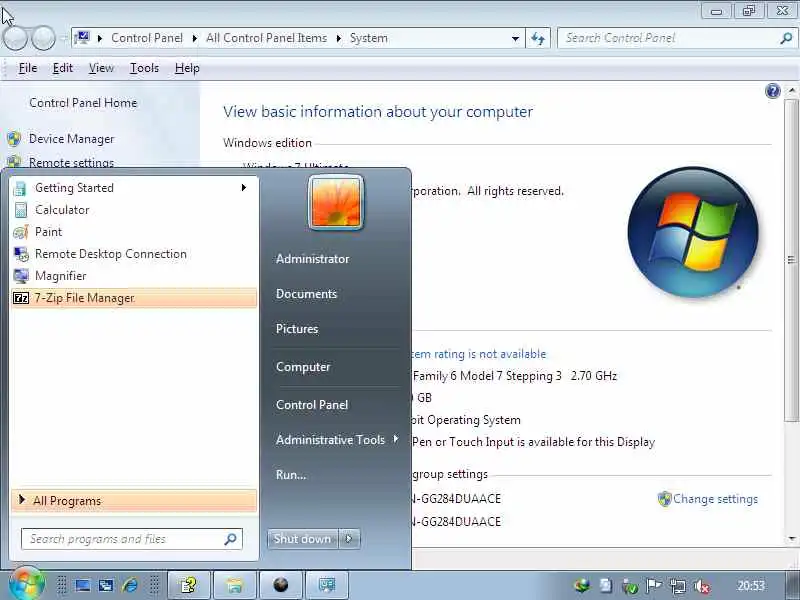Expand the Getting Started submenu arrow
This screenshot has width=800, height=600.
click(243, 188)
